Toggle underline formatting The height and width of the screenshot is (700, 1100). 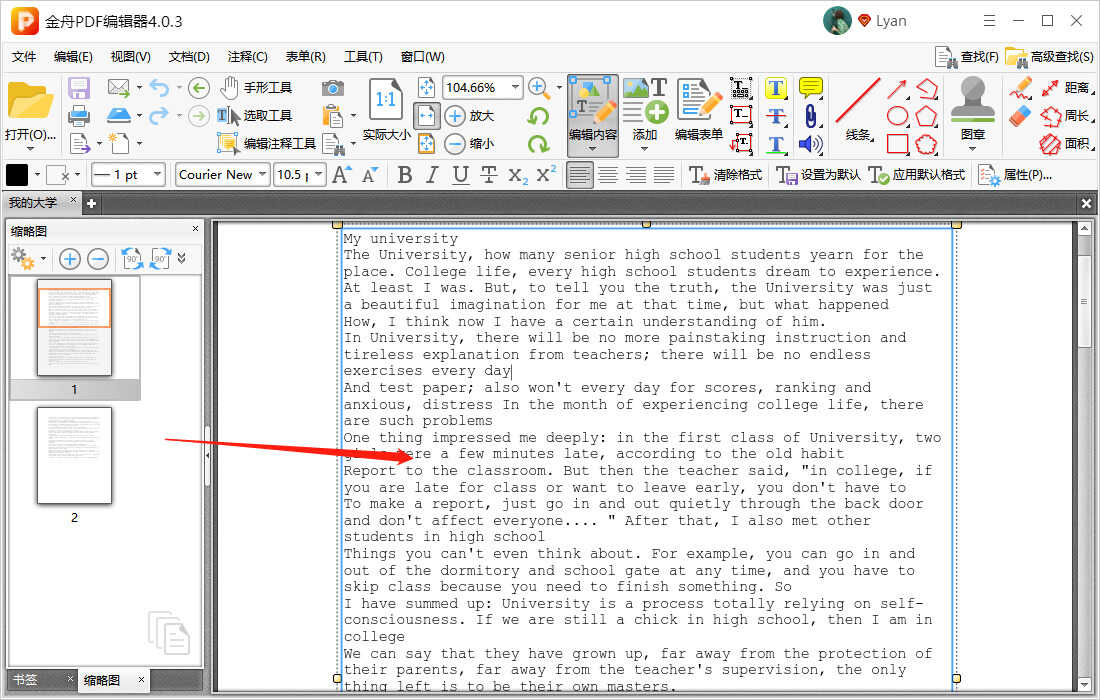click(460, 175)
